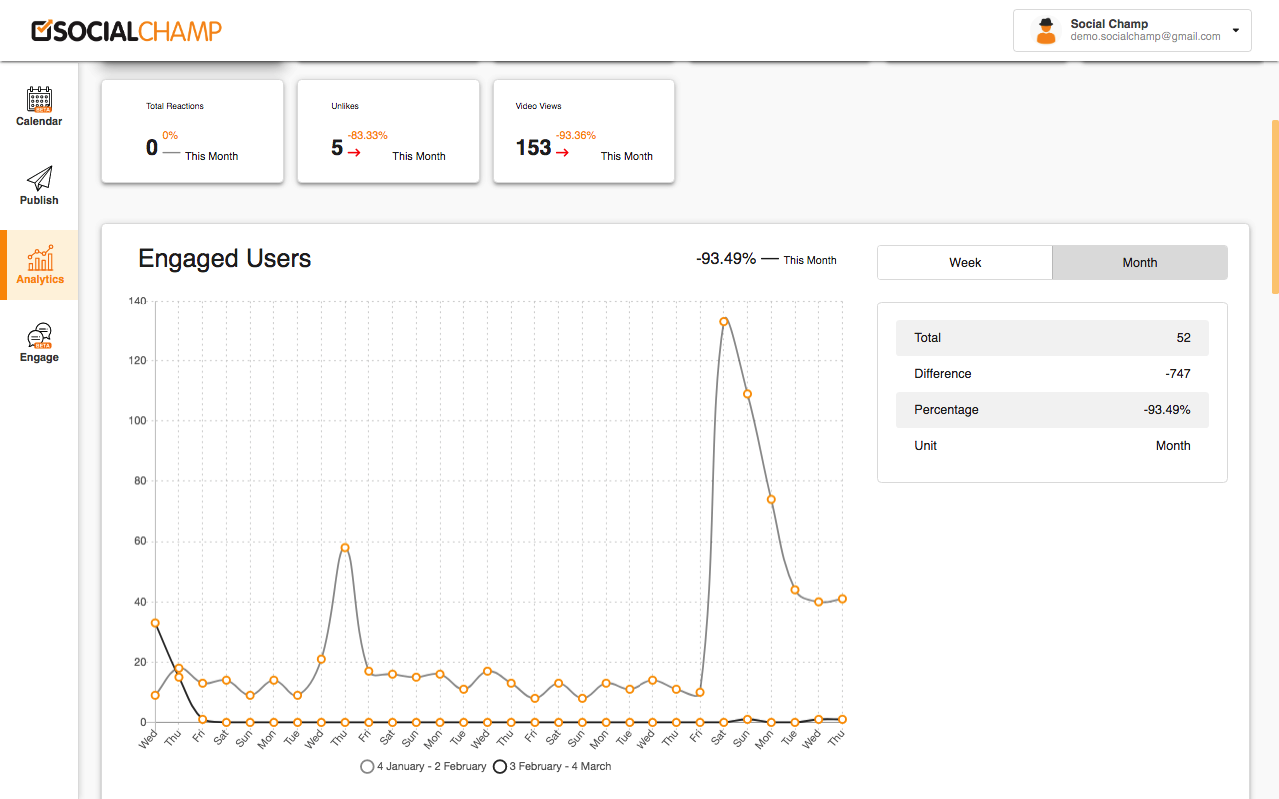Click the red arrow in Unlikes card

tap(353, 153)
